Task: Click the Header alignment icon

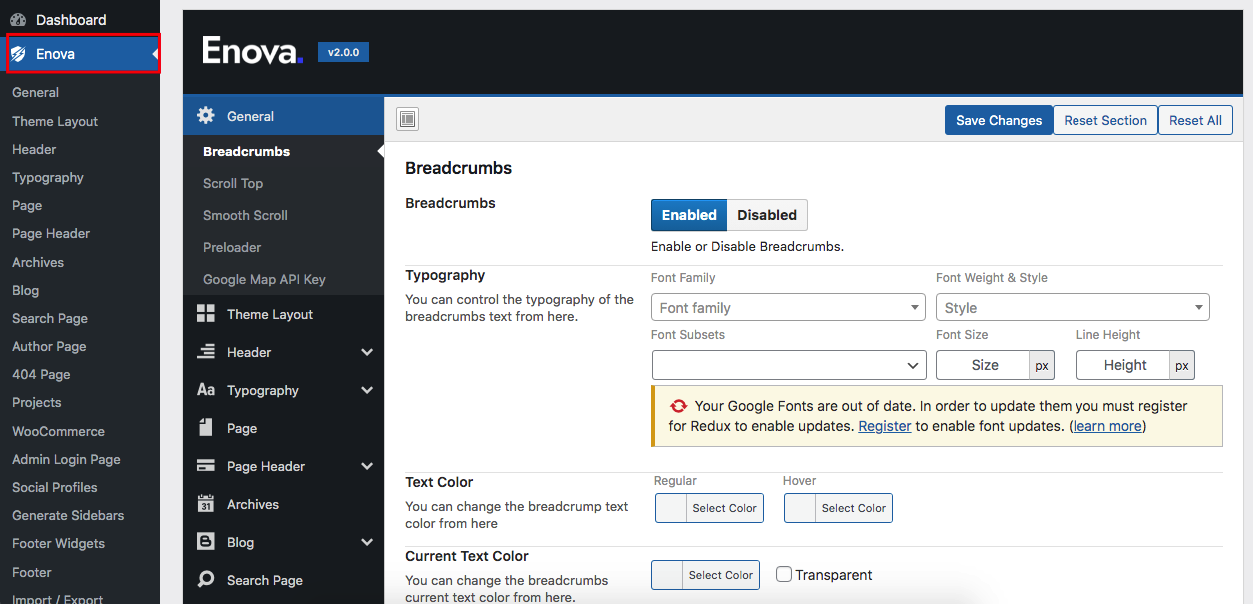Action: coord(206,352)
